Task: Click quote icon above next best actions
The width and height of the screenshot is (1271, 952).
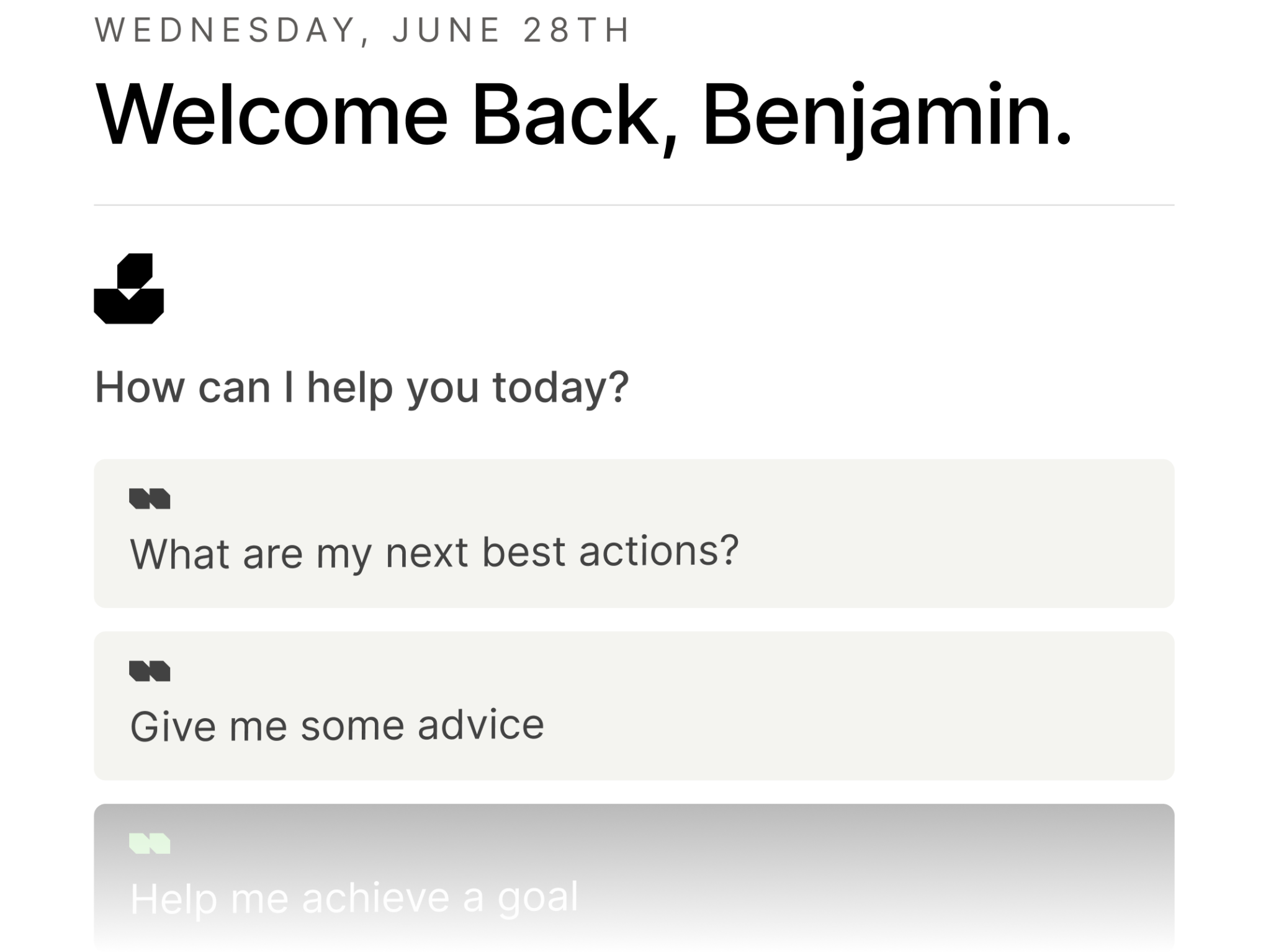Action: pyautogui.click(x=150, y=499)
